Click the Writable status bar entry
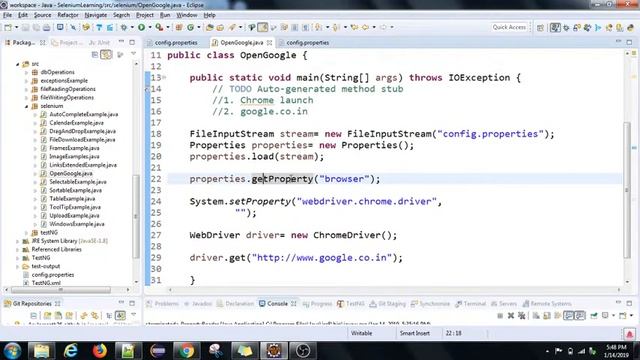The image size is (640, 360). [362, 333]
